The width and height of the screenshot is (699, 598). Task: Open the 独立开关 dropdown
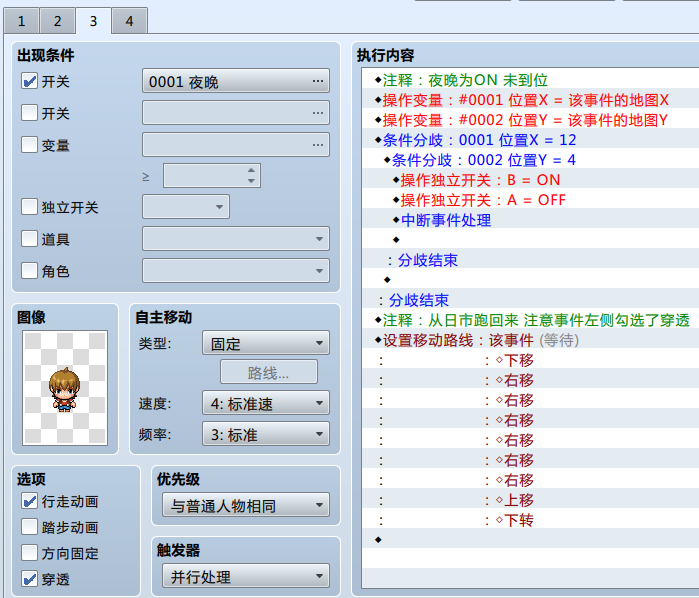point(186,207)
